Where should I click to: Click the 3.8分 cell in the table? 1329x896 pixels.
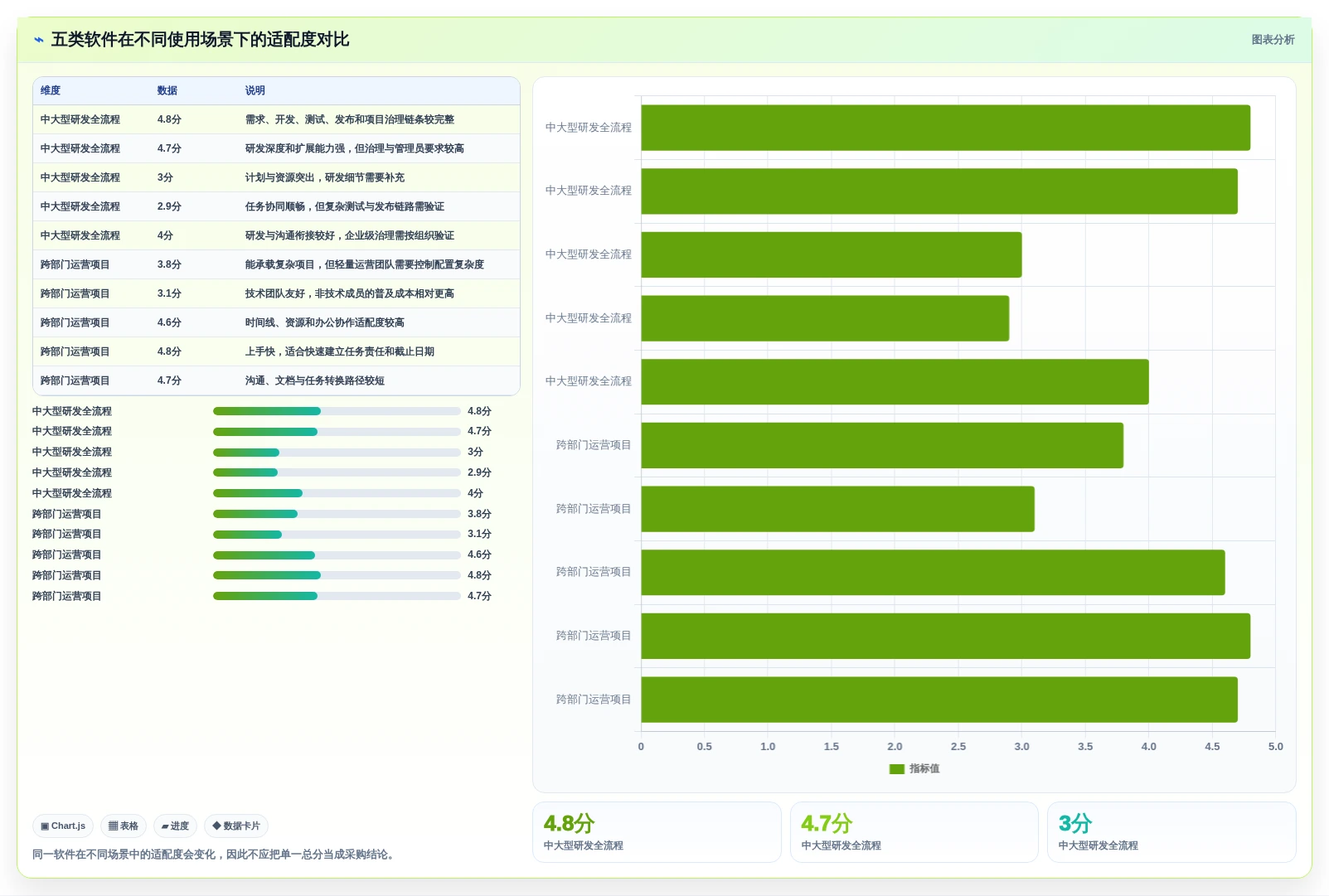click(169, 264)
